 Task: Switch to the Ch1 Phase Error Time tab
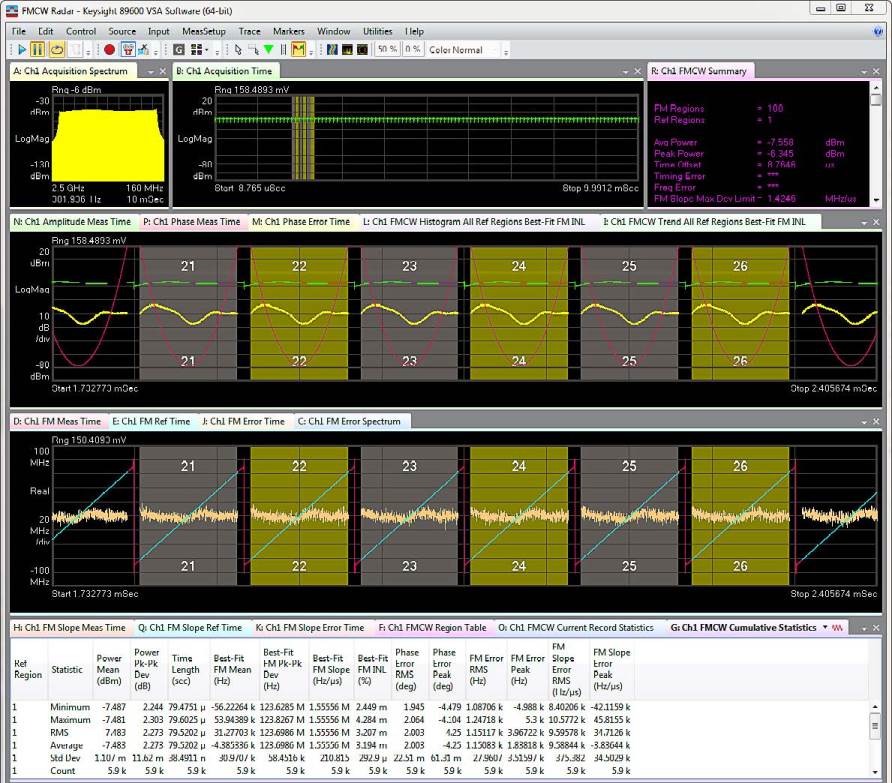coord(301,222)
